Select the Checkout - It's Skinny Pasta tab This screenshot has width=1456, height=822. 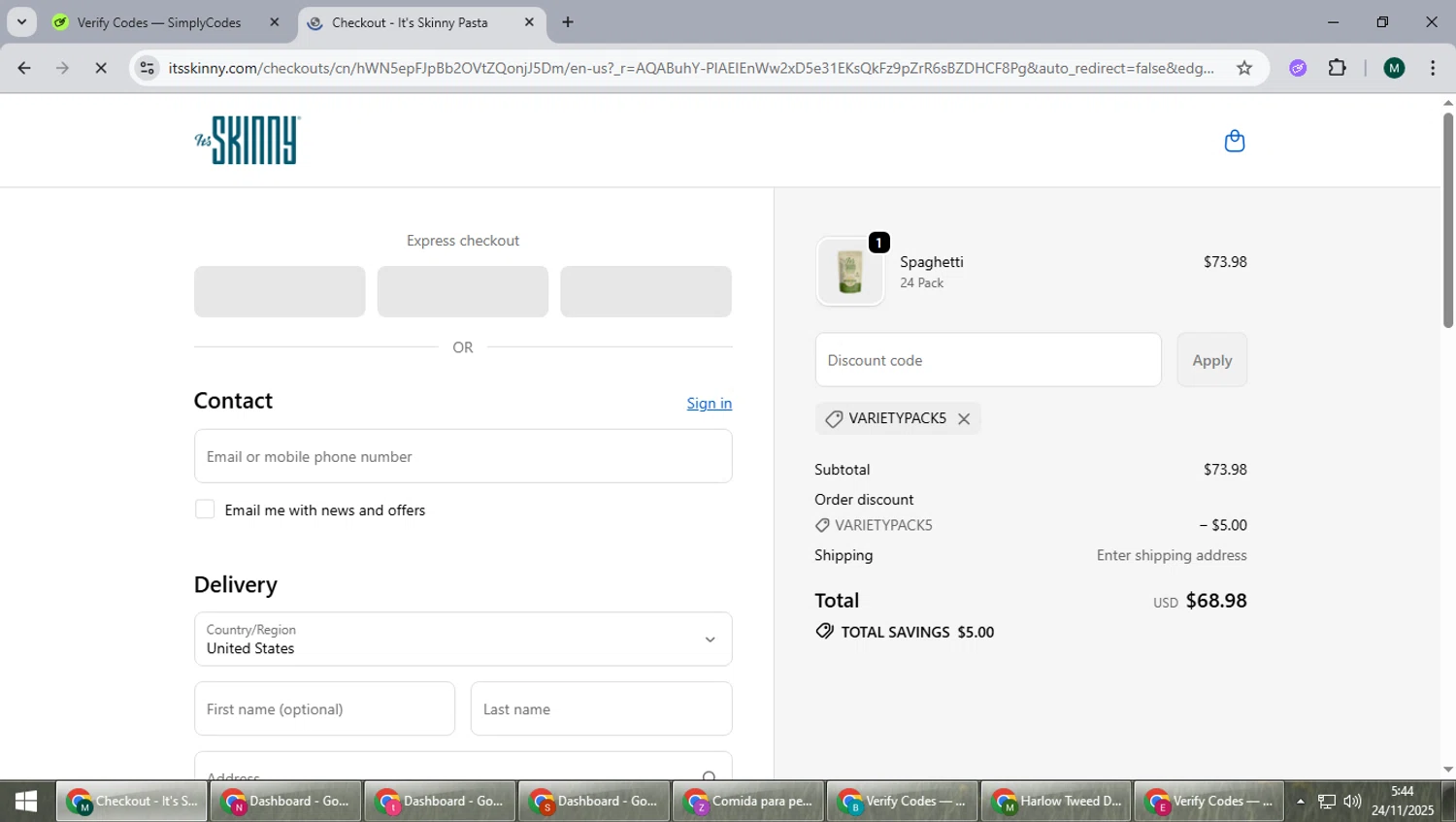(x=410, y=22)
